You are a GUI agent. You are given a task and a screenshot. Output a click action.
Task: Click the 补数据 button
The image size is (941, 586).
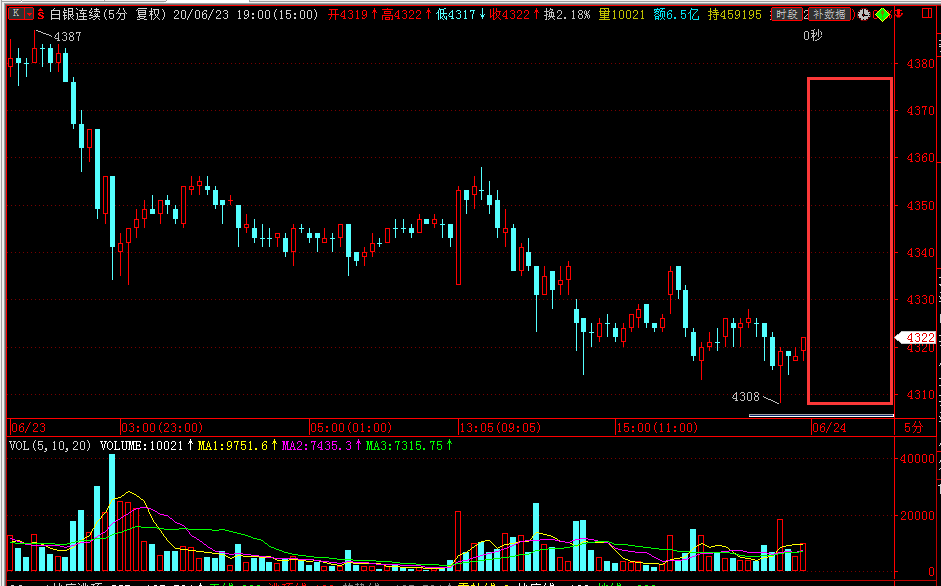coord(831,14)
